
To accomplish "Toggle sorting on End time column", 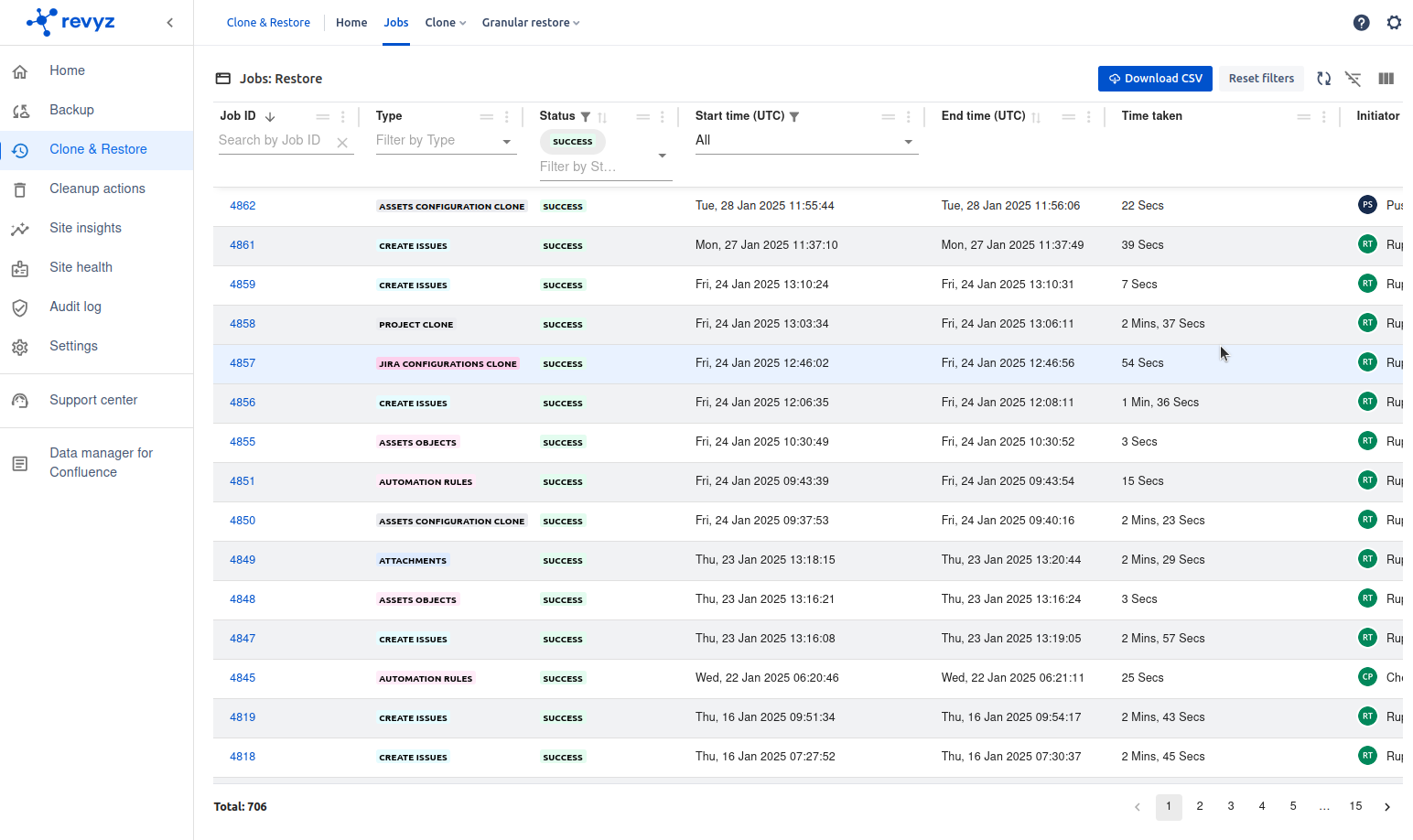I will 1036,117.
